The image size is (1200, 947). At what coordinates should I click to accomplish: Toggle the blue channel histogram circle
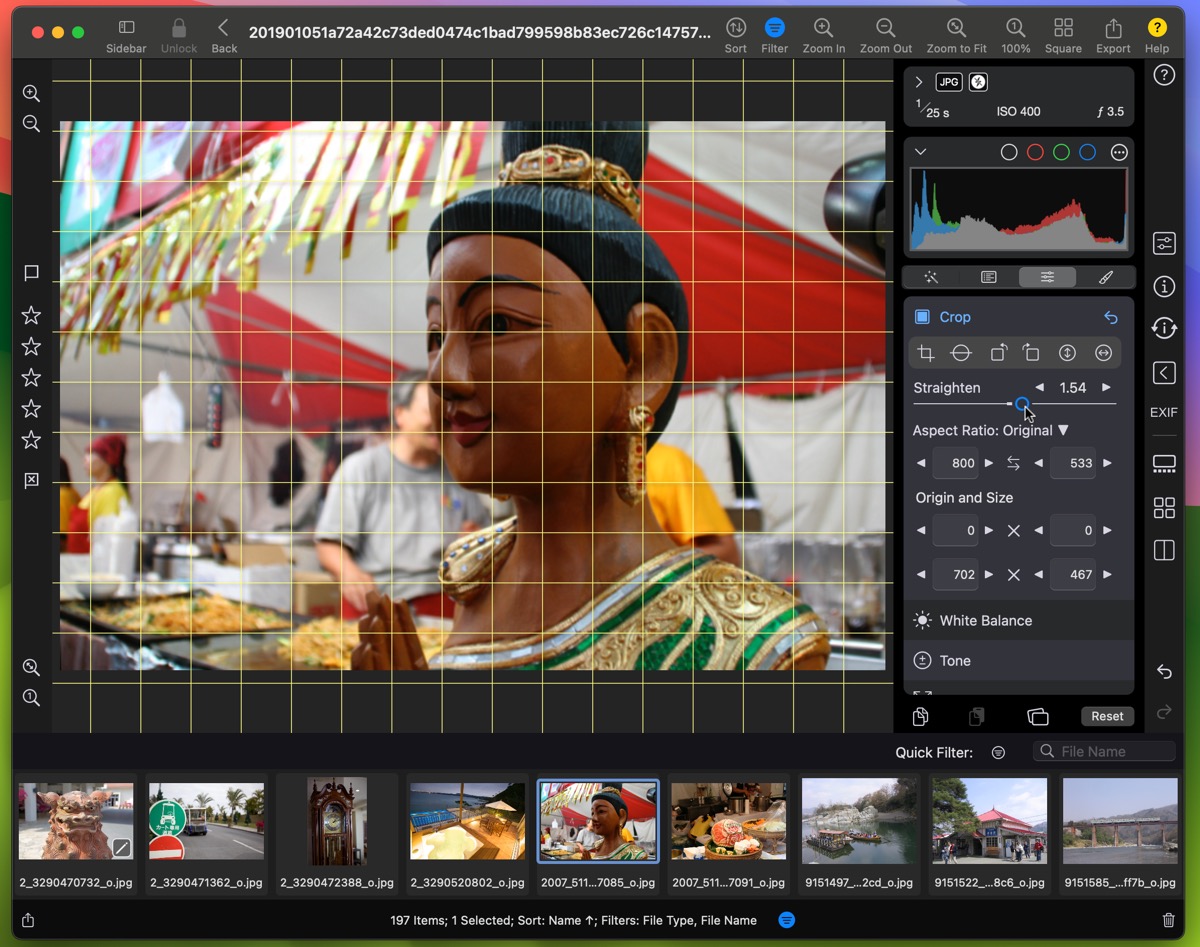1087,152
